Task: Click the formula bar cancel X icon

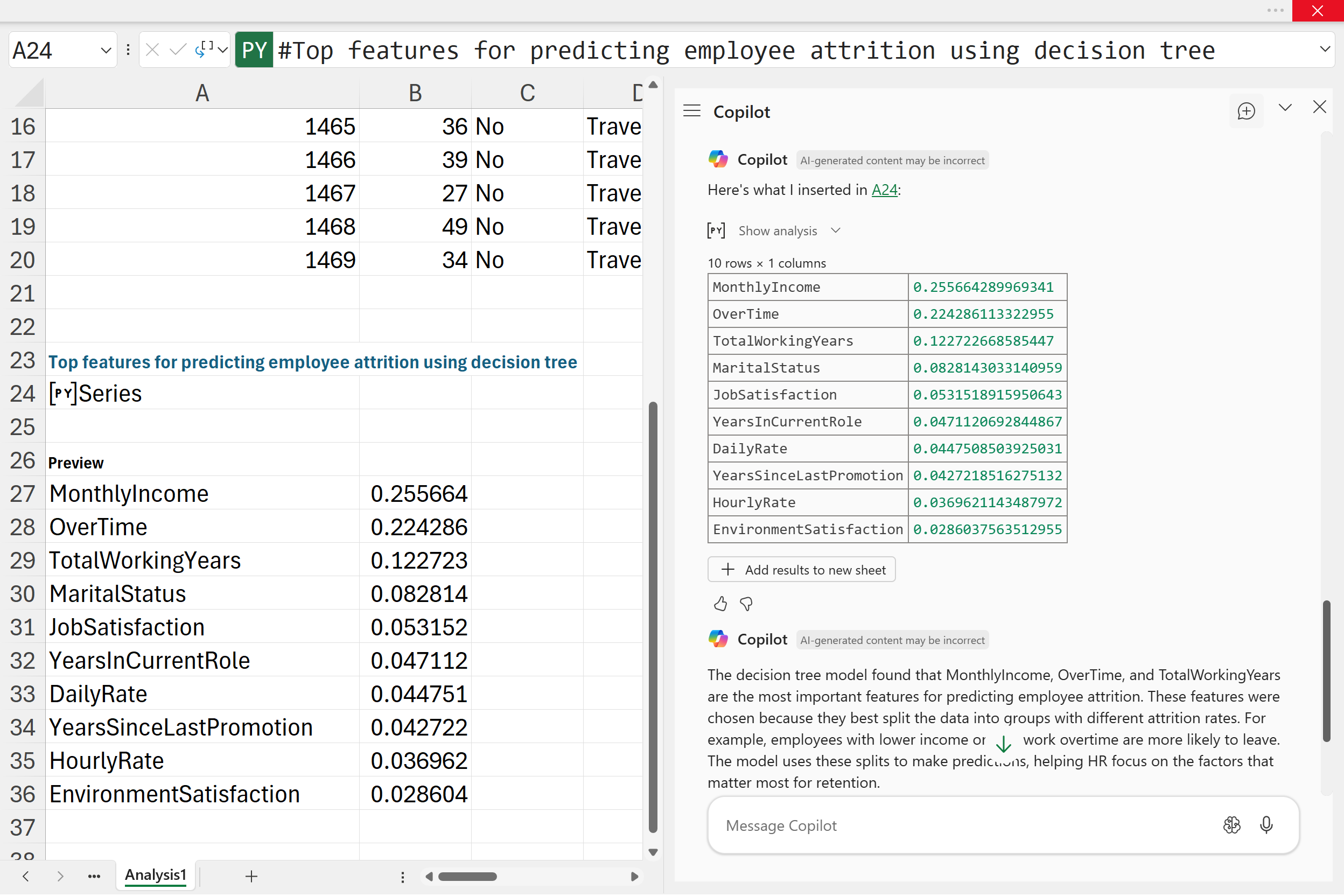Action: click(x=152, y=50)
